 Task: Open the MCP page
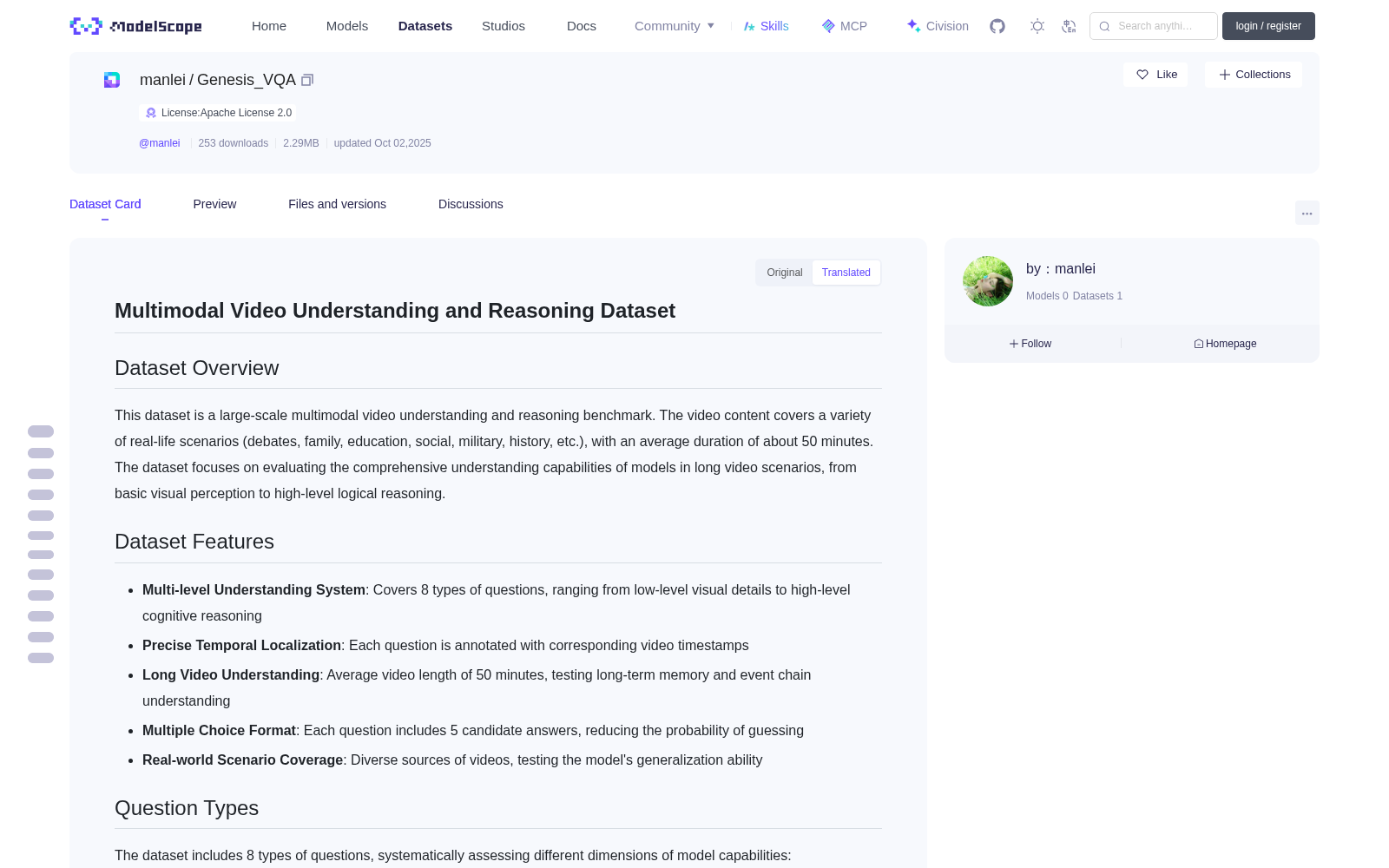pyautogui.click(x=845, y=26)
